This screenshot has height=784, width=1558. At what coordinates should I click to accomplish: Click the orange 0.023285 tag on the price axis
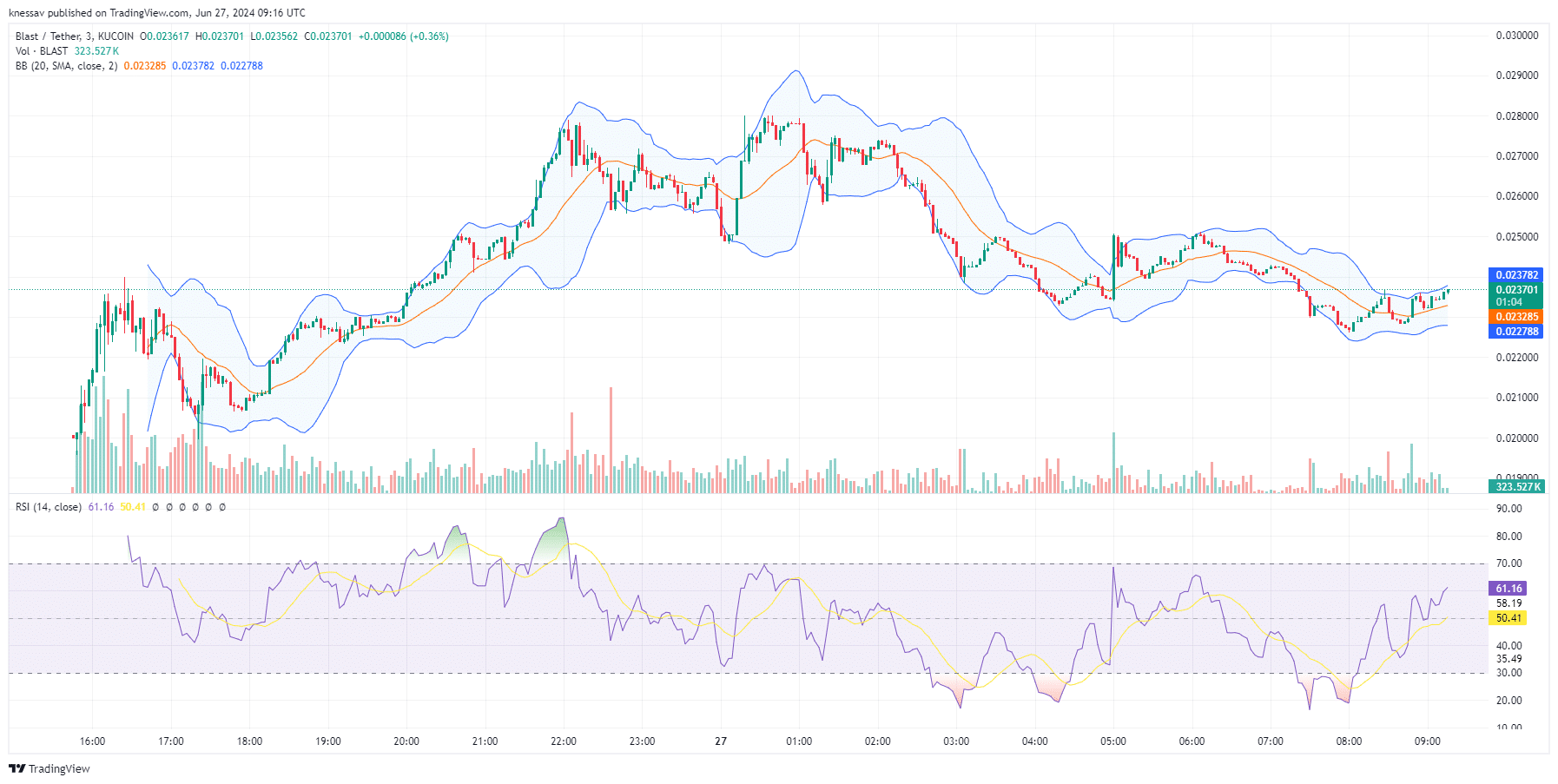pos(1515,317)
